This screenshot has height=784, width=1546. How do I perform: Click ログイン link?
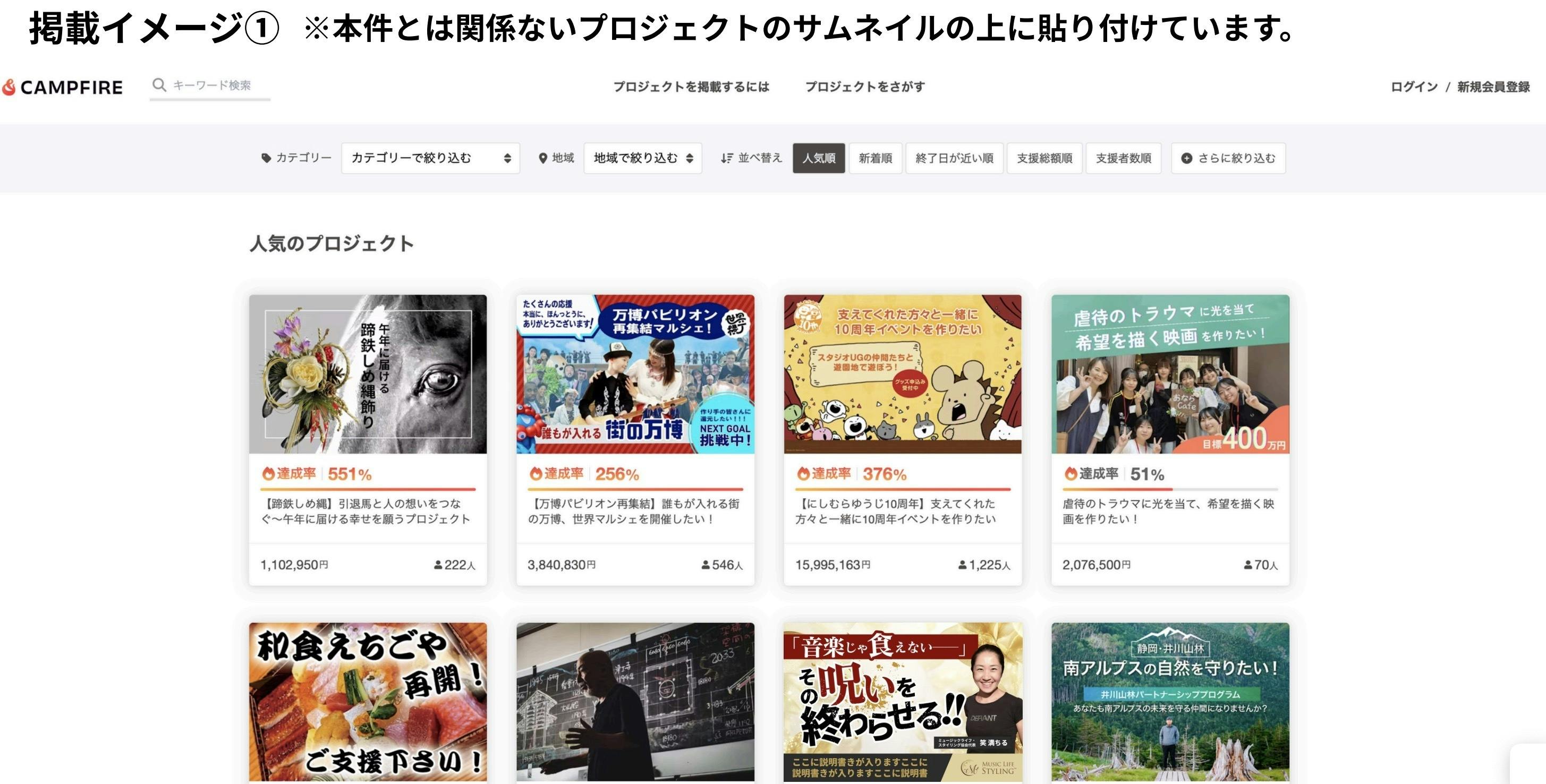1414,87
